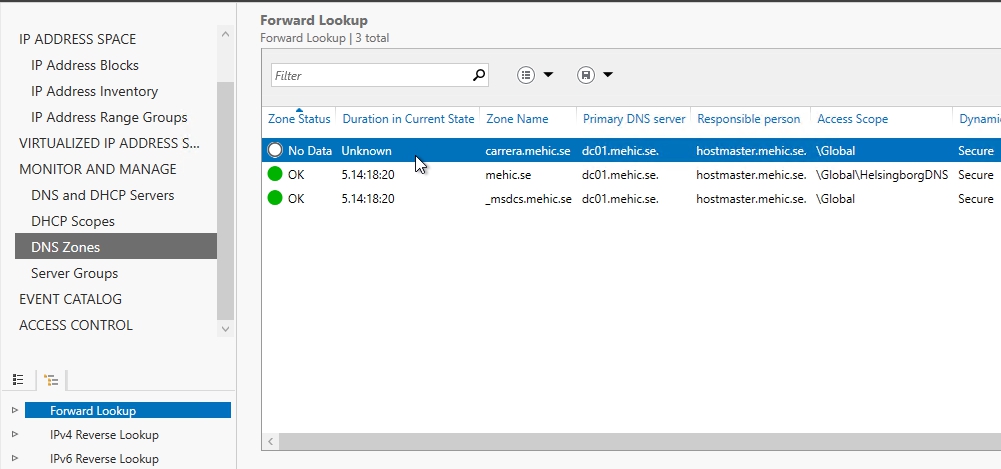The width and height of the screenshot is (1001, 469).
Task: Open dropdown arrow next to save icon
Action: pos(607,75)
